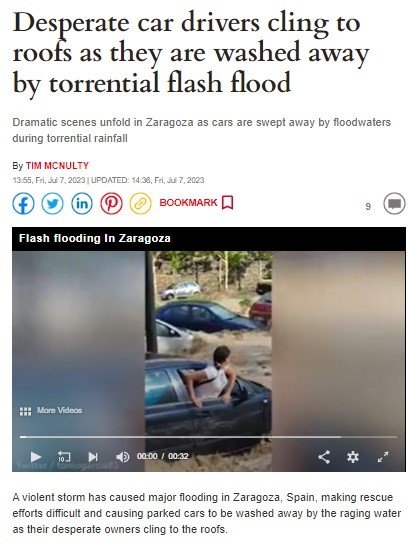Open the comments speech bubble icon
The width and height of the screenshot is (408, 546).
394,203
